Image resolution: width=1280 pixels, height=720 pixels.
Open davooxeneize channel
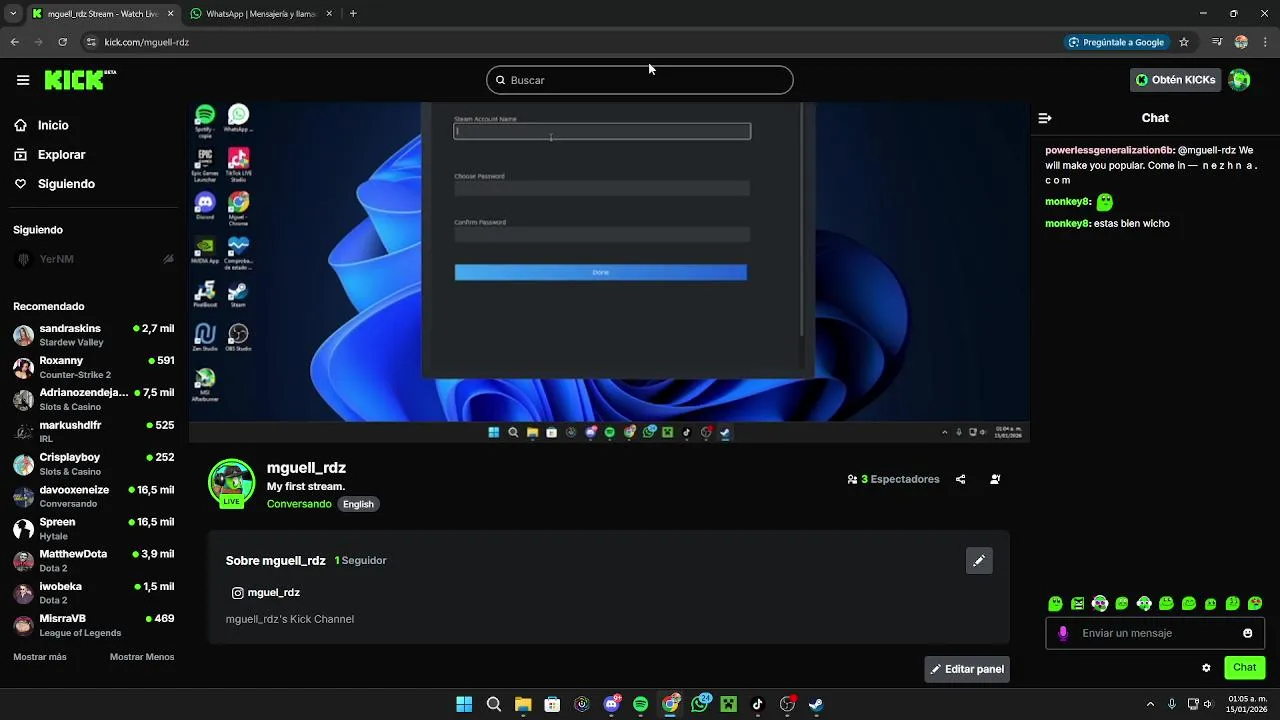[94, 496]
